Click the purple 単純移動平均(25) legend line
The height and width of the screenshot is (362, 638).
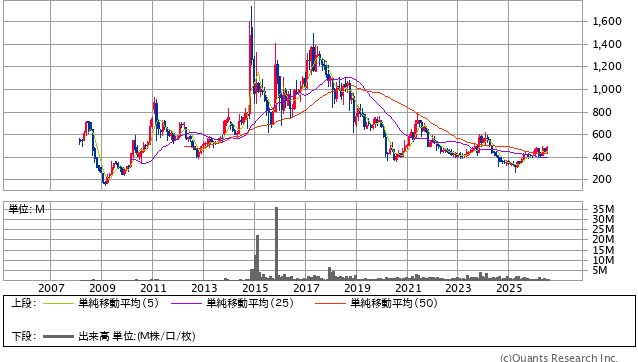(186, 303)
